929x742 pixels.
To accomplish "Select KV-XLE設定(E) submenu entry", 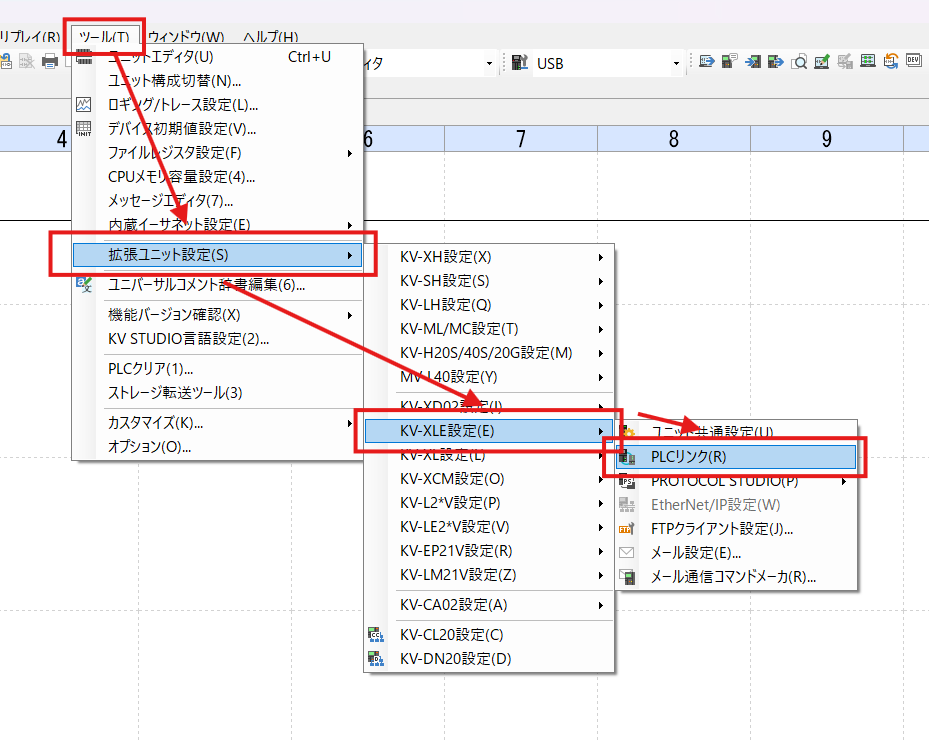I will click(x=489, y=431).
